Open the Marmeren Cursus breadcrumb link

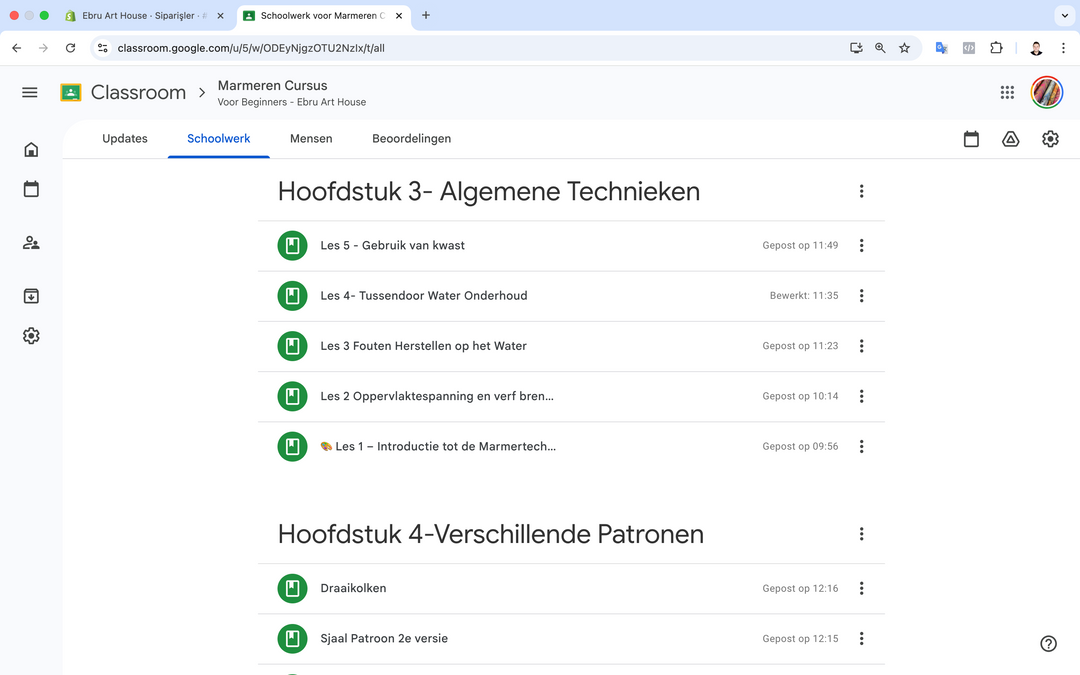tap(272, 85)
